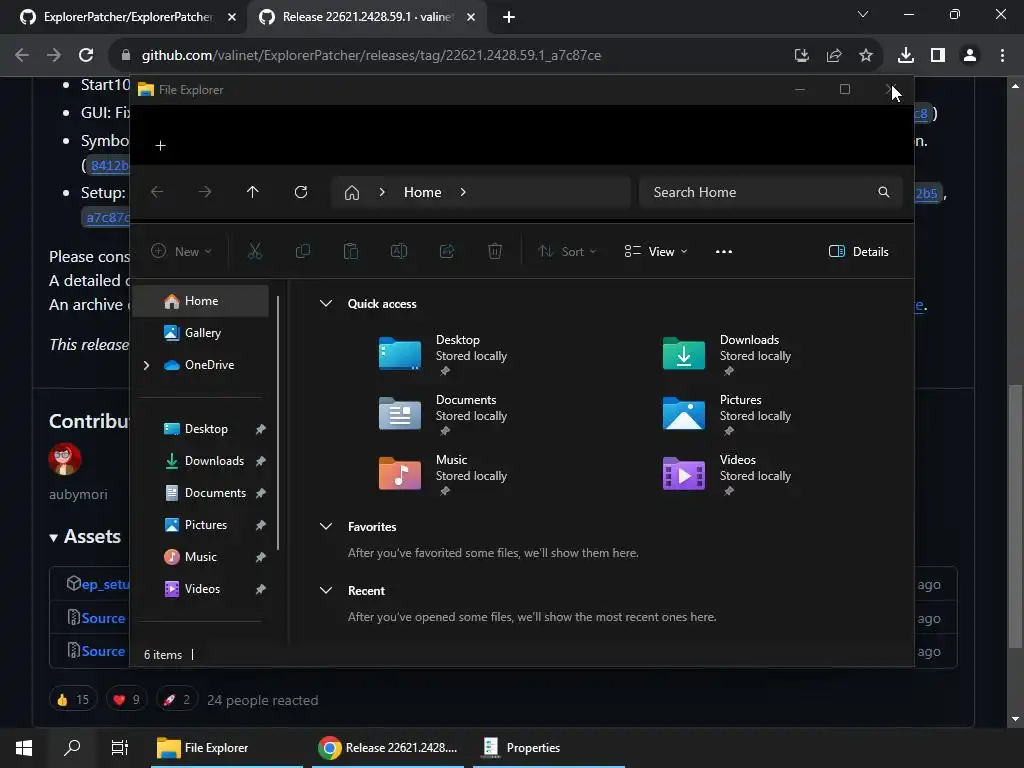Toggle the Details pane
1024x768 pixels.
point(858,251)
